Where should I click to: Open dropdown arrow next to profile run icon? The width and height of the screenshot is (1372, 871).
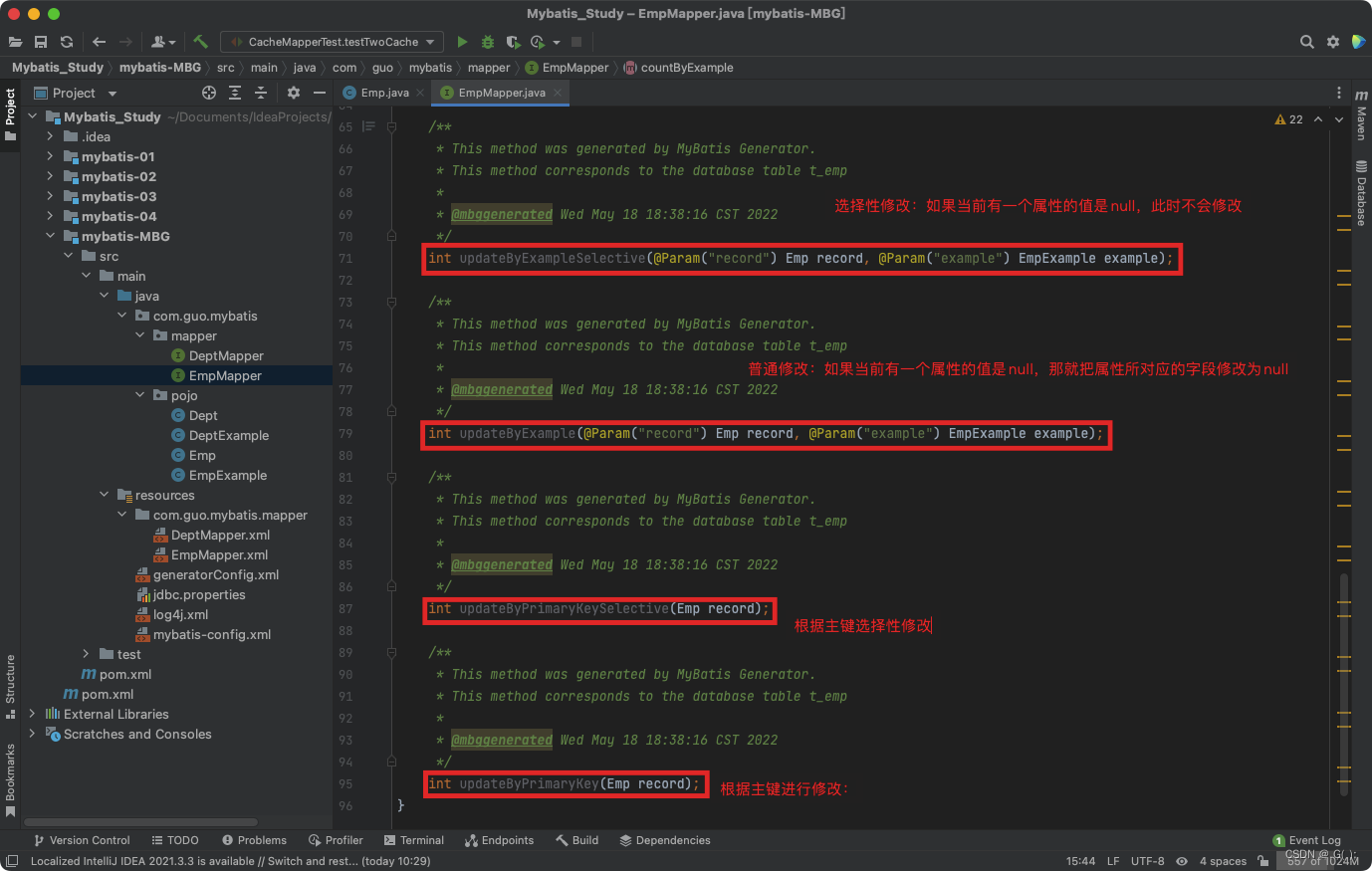point(557,42)
